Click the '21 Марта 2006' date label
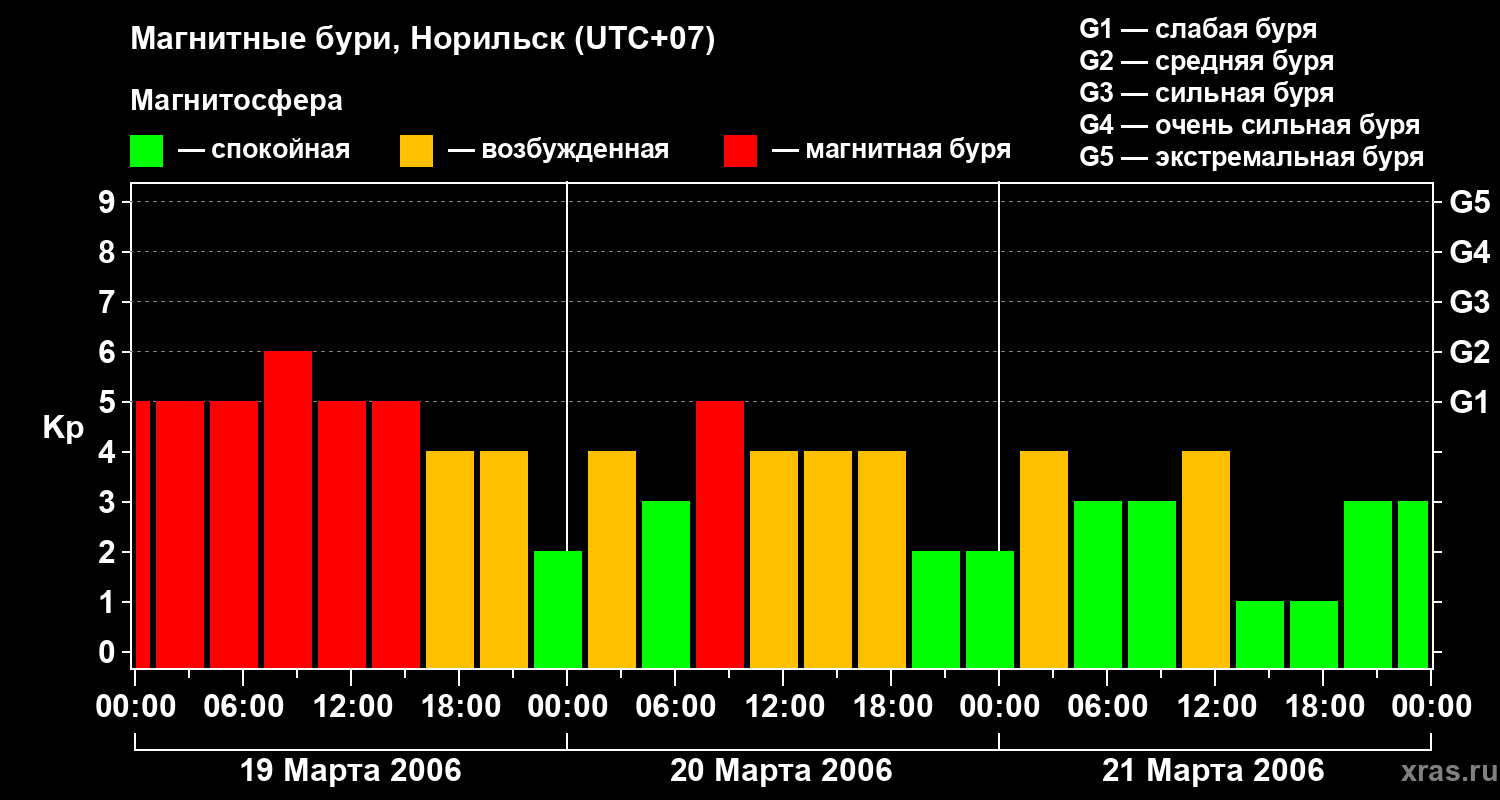The height and width of the screenshot is (800, 1500). 1213,771
